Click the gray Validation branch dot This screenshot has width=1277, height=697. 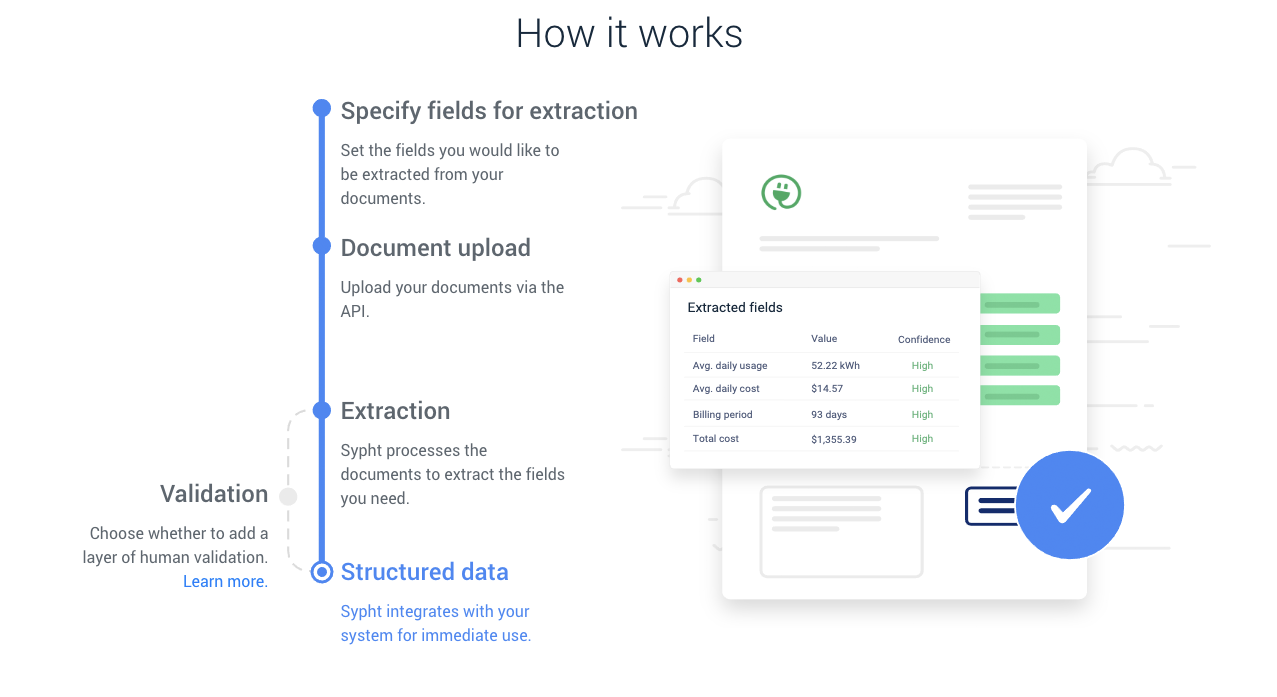288,496
